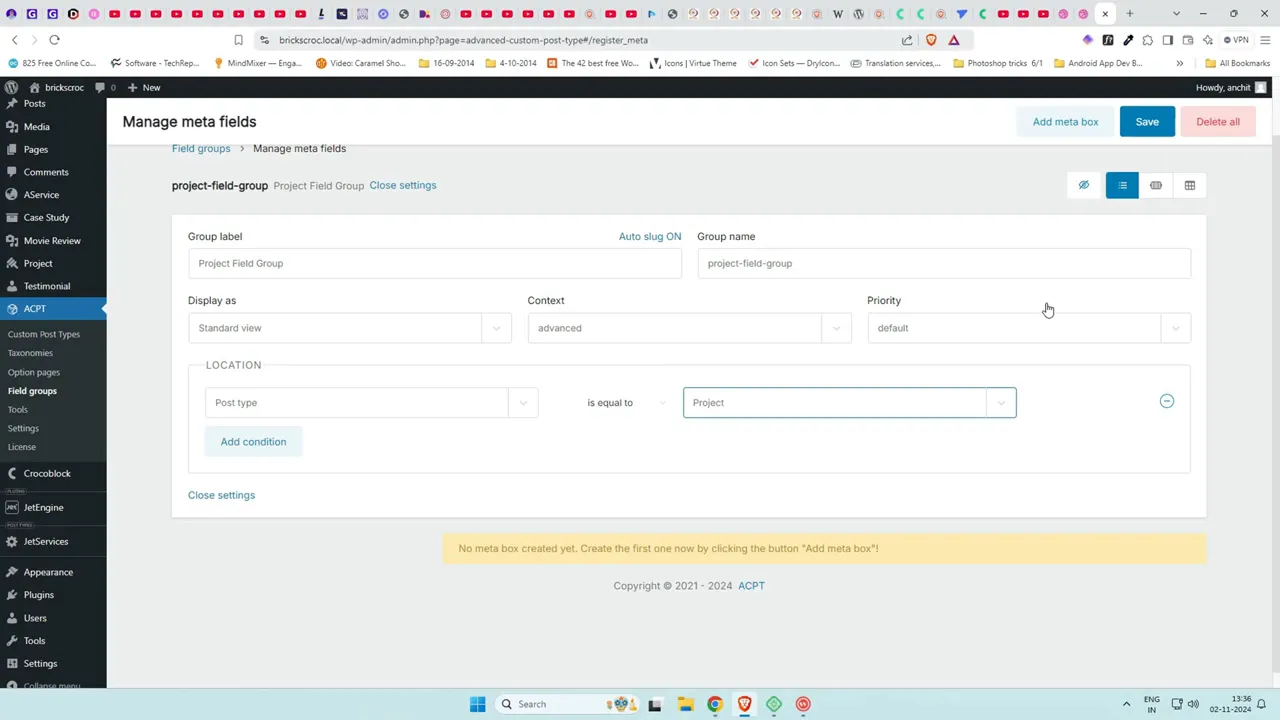
Task: Toggle the hidden-eye visibility icon
Action: [1083, 185]
